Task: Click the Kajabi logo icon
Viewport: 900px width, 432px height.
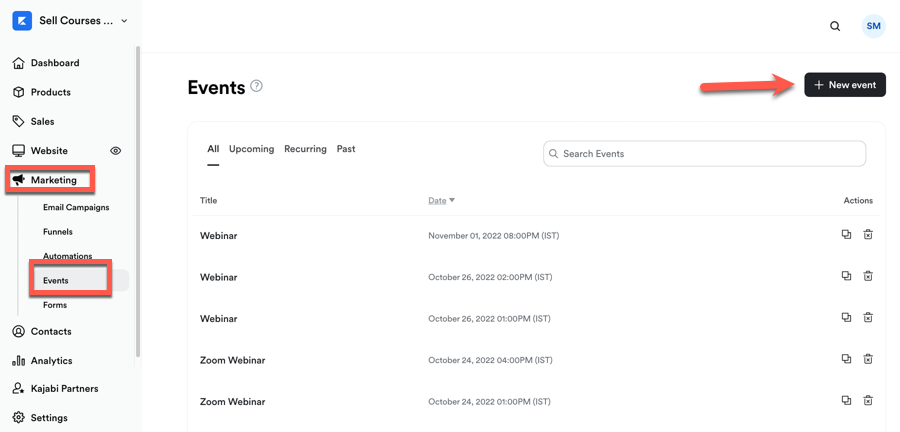Action: coord(22,20)
